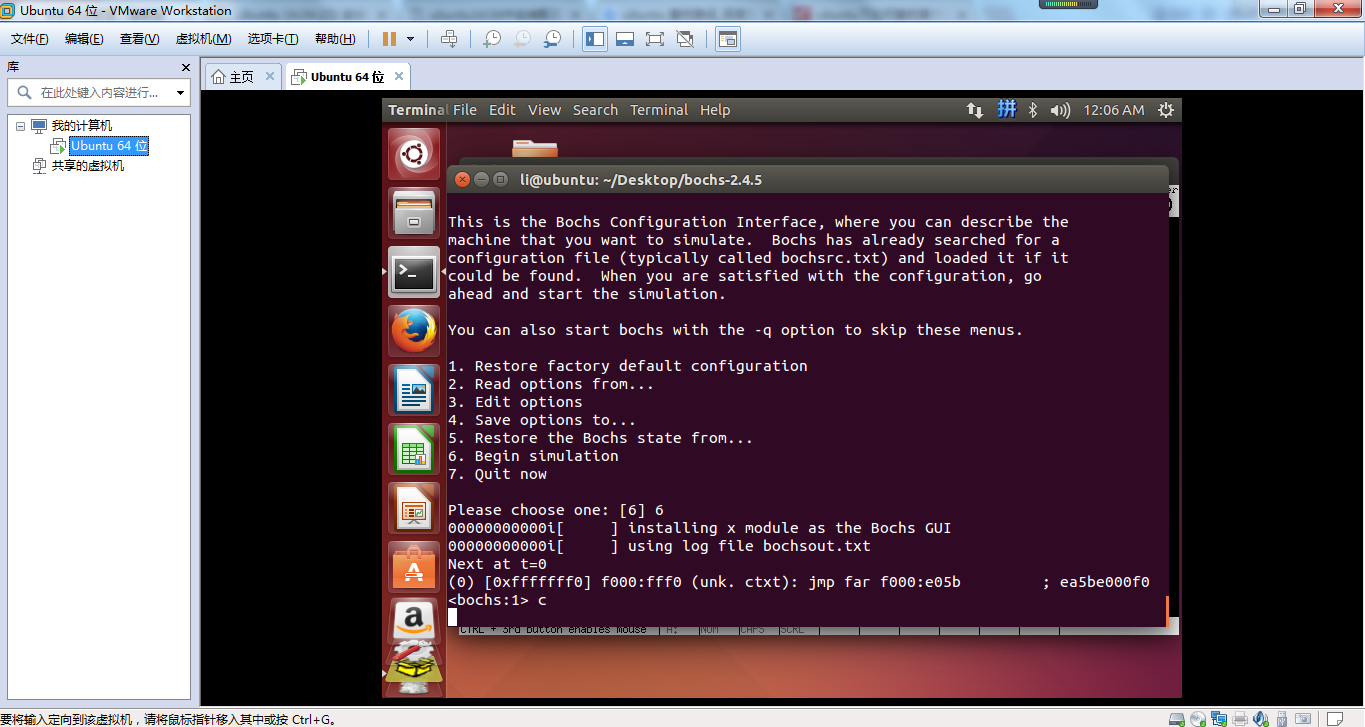The width and height of the screenshot is (1365, 727).
Task: Open LibreOffice Calc from the launcher
Action: click(x=413, y=449)
